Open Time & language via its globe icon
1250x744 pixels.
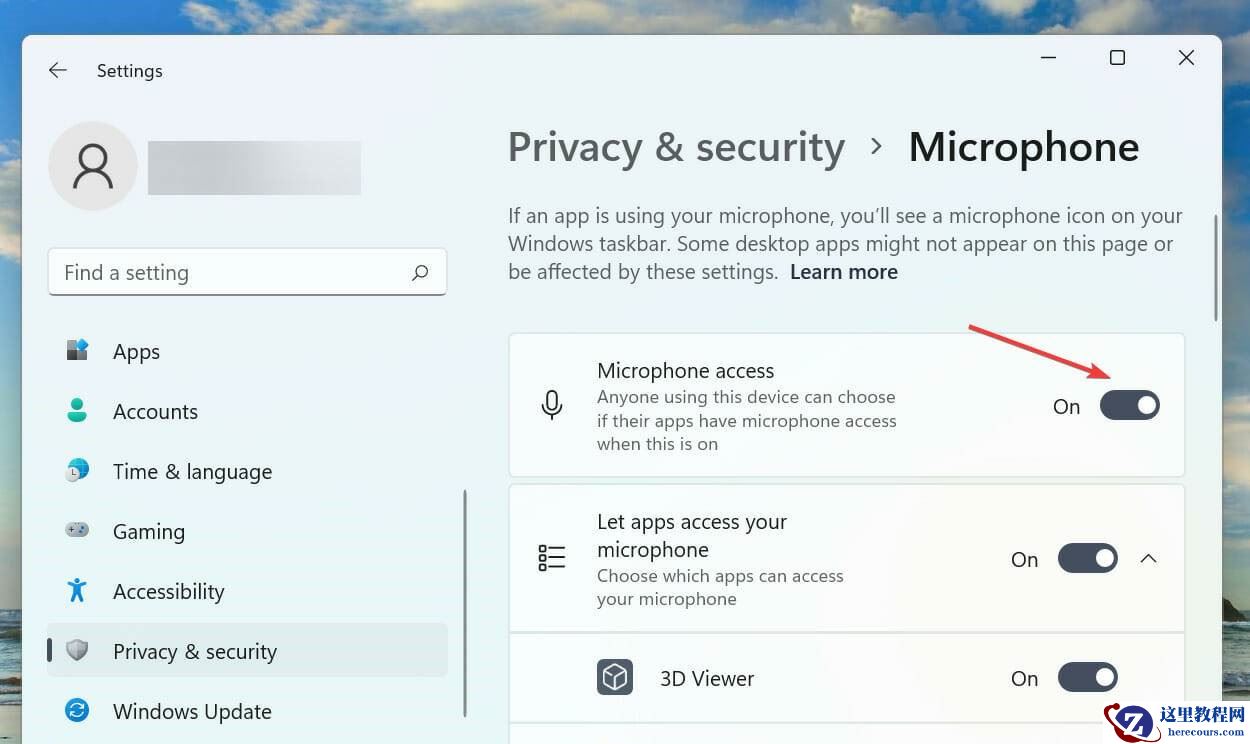[76, 471]
